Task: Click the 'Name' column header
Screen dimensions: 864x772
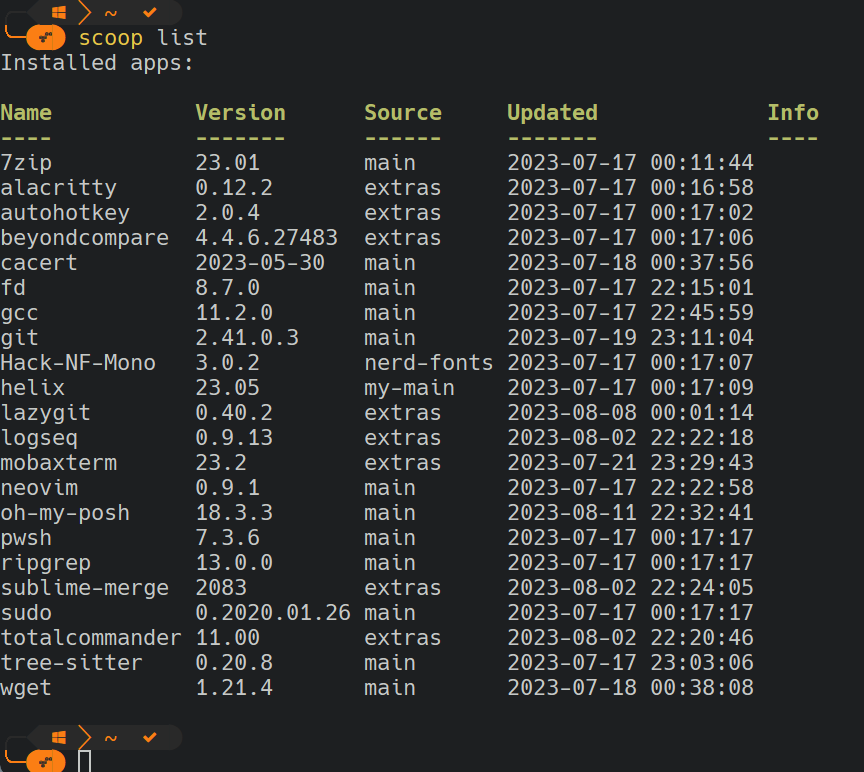Action: pyautogui.click(x=26, y=112)
